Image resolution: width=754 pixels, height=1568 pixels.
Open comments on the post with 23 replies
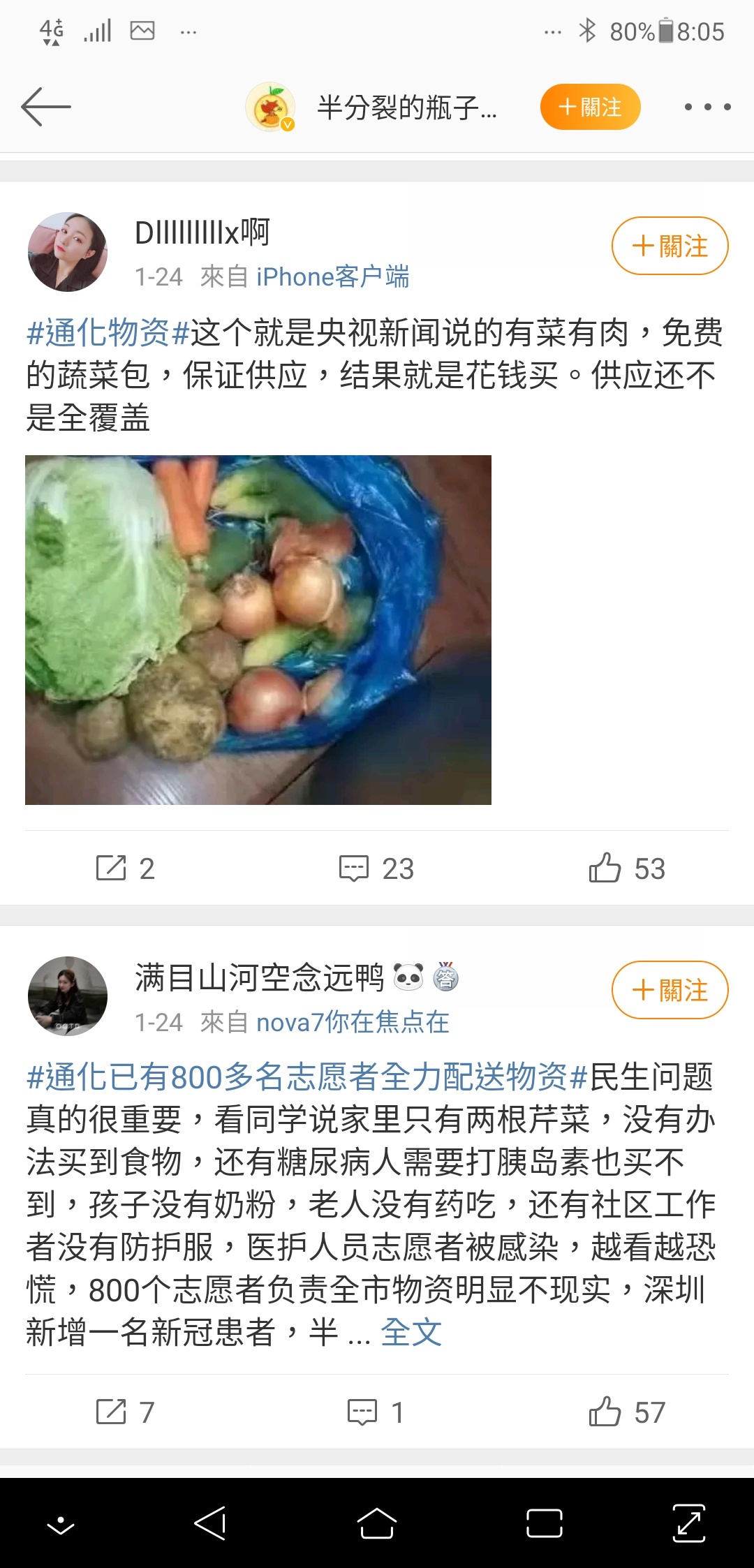376,868
